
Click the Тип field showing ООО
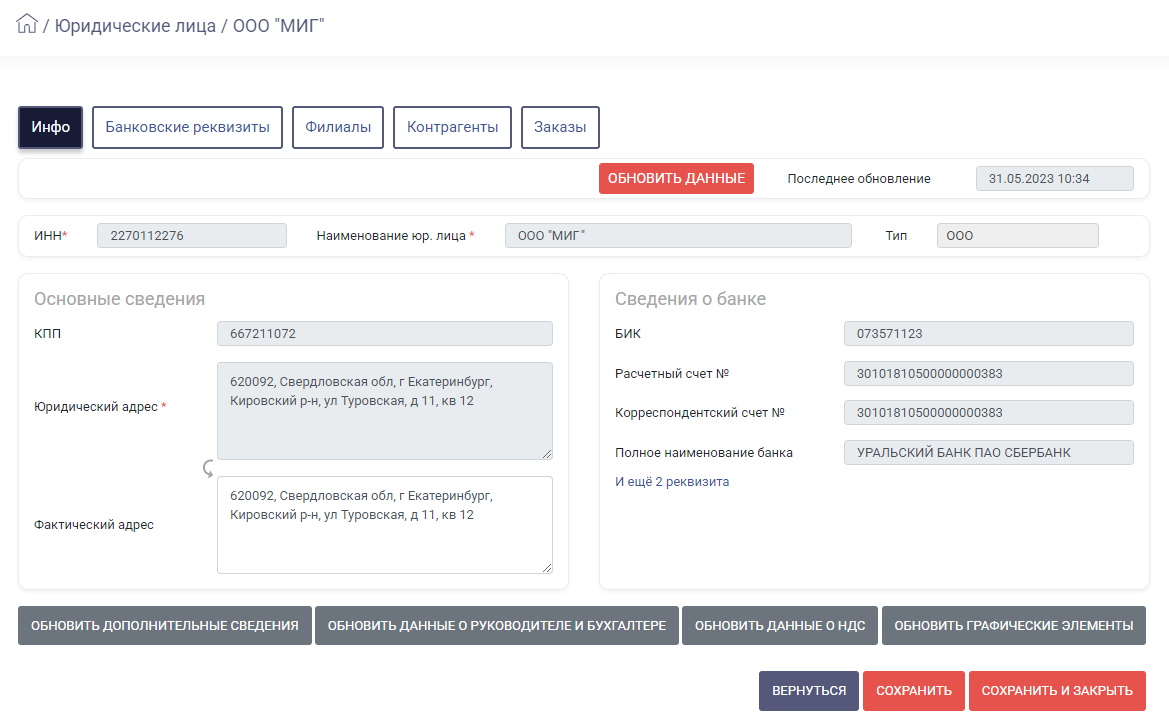(1017, 236)
